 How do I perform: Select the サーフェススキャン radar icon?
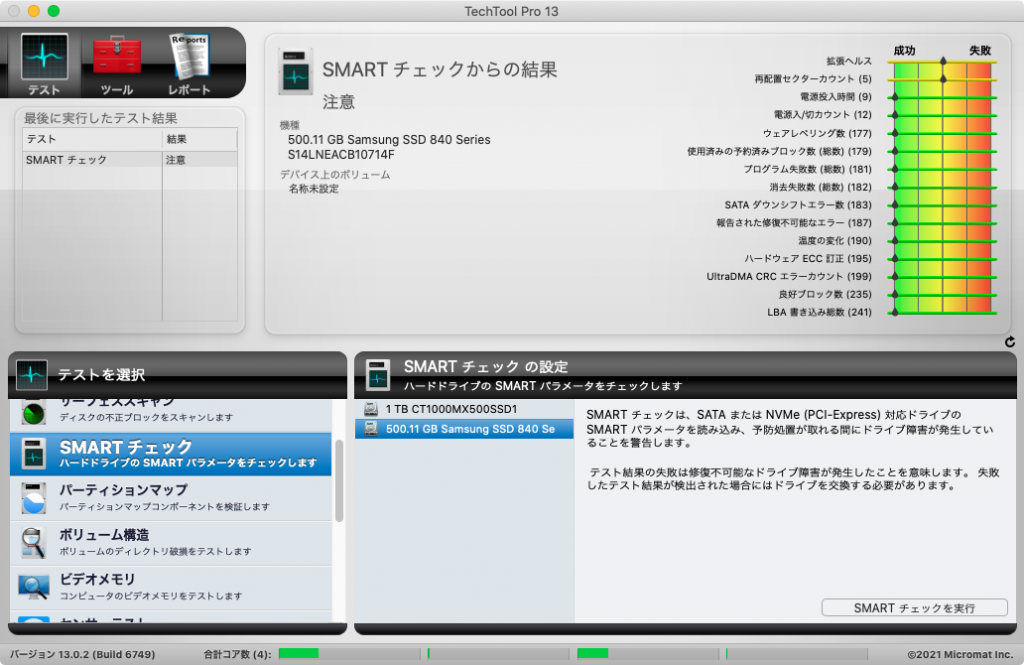click(33, 412)
